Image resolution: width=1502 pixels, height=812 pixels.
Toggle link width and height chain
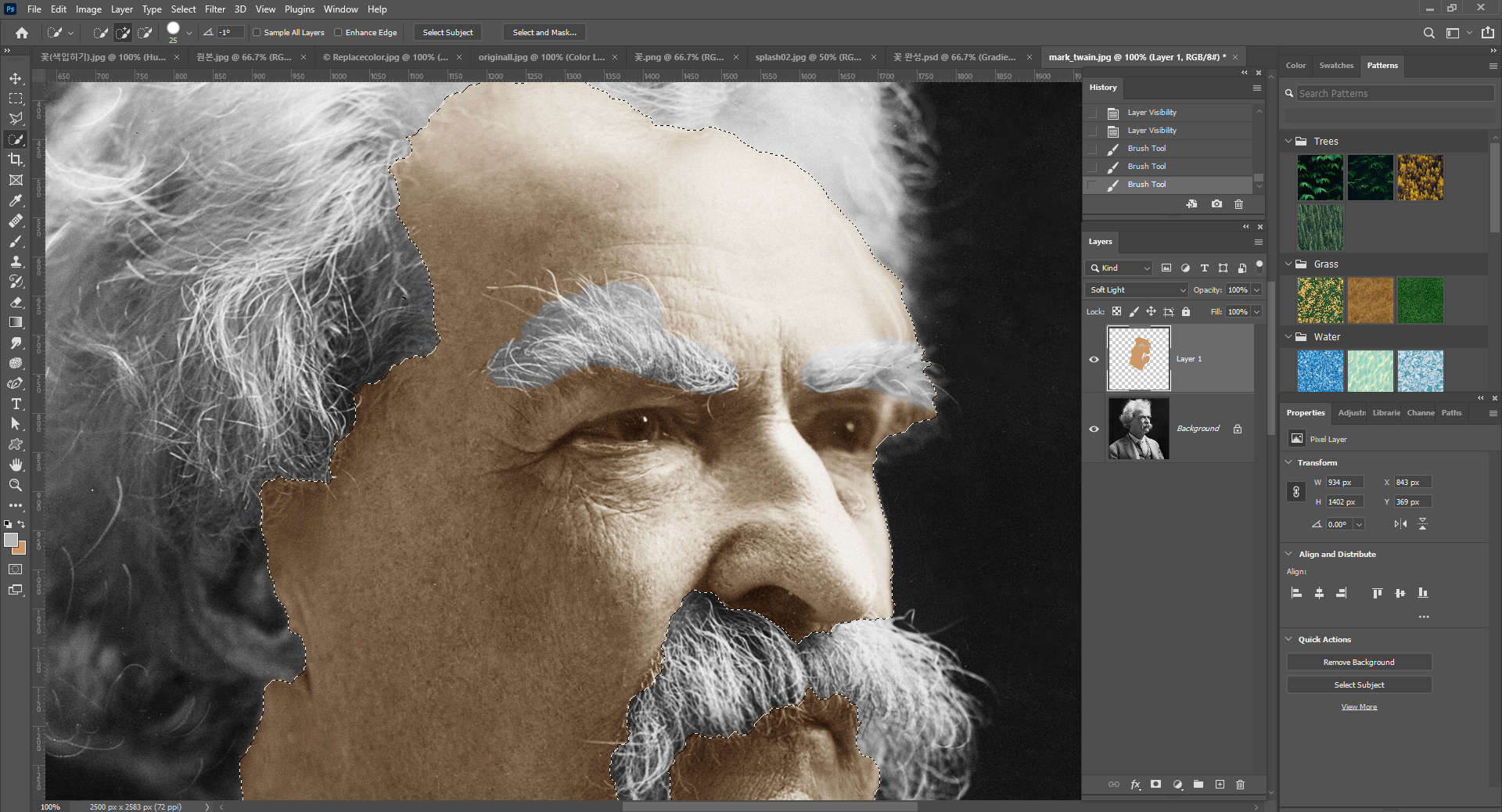(x=1296, y=492)
